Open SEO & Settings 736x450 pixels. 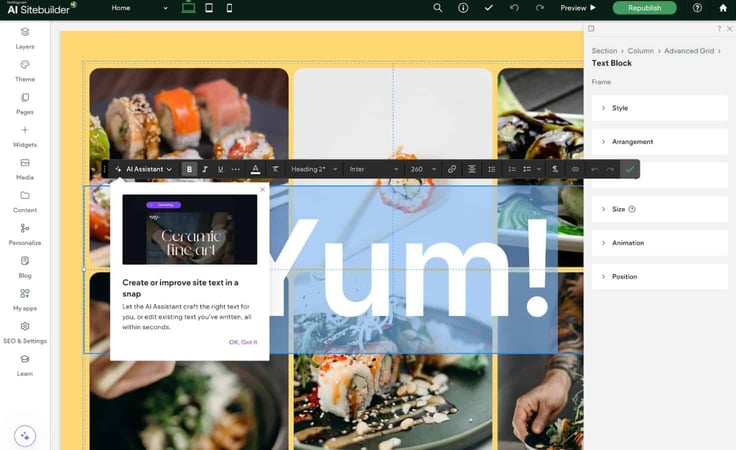tap(25, 333)
